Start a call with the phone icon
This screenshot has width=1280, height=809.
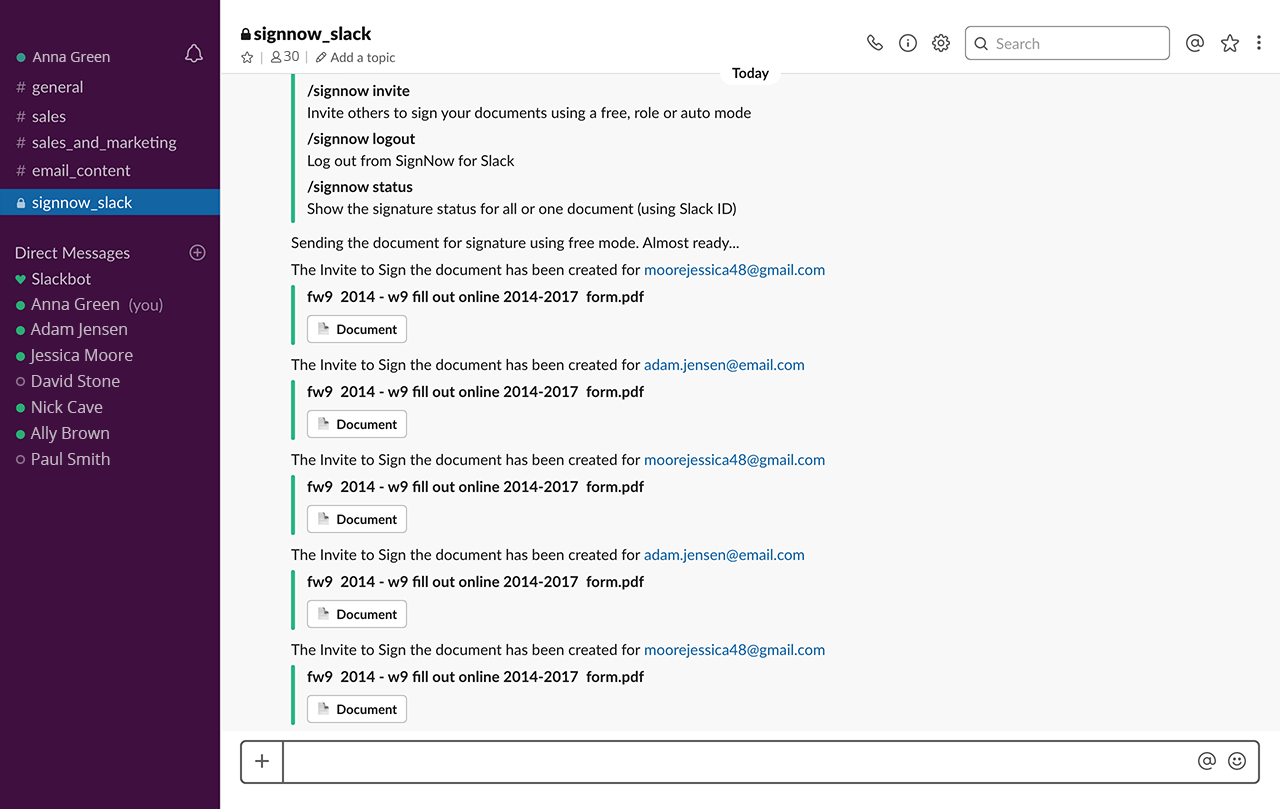point(875,43)
